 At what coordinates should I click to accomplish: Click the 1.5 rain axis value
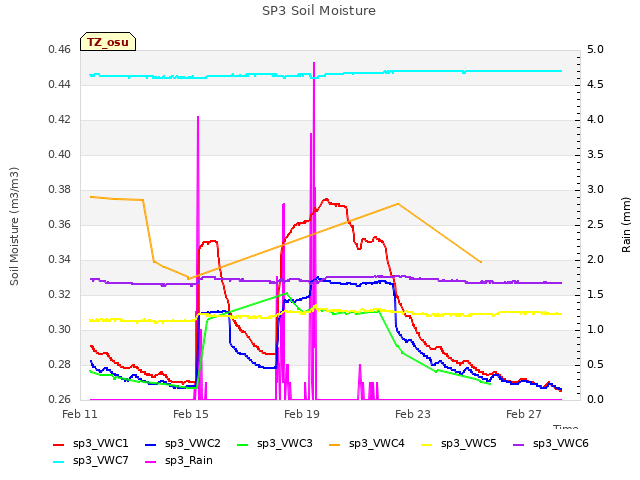point(596,295)
